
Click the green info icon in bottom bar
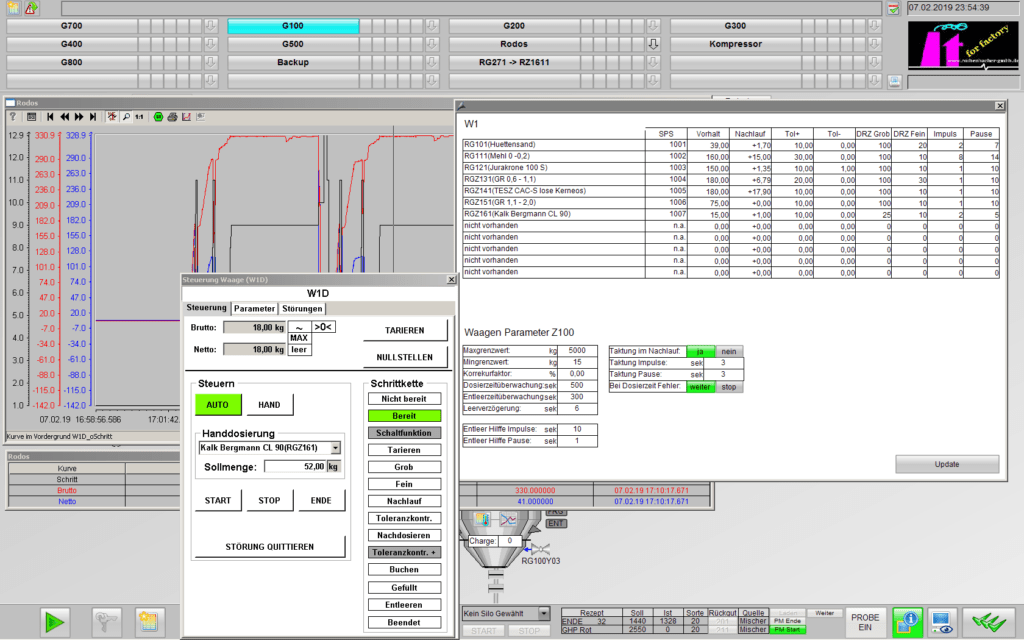click(907, 620)
